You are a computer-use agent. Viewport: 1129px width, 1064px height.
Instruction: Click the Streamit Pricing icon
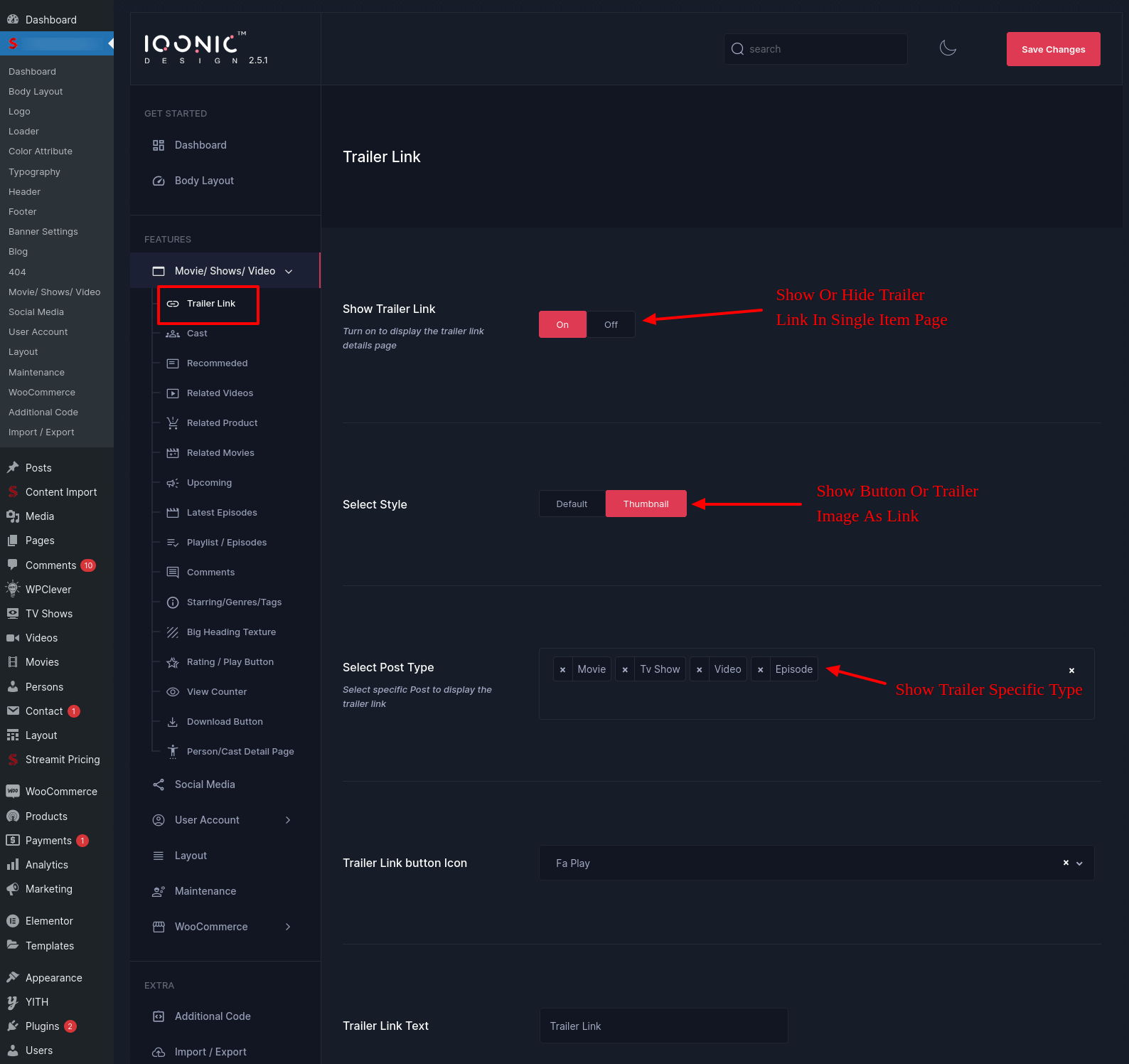point(13,760)
